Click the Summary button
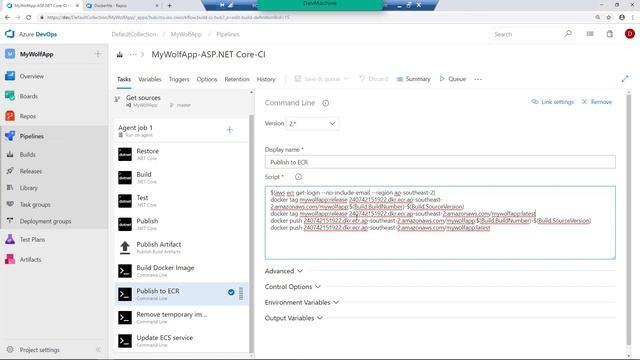Screen dimensions: 640x360 pyautogui.click(x=413, y=79)
